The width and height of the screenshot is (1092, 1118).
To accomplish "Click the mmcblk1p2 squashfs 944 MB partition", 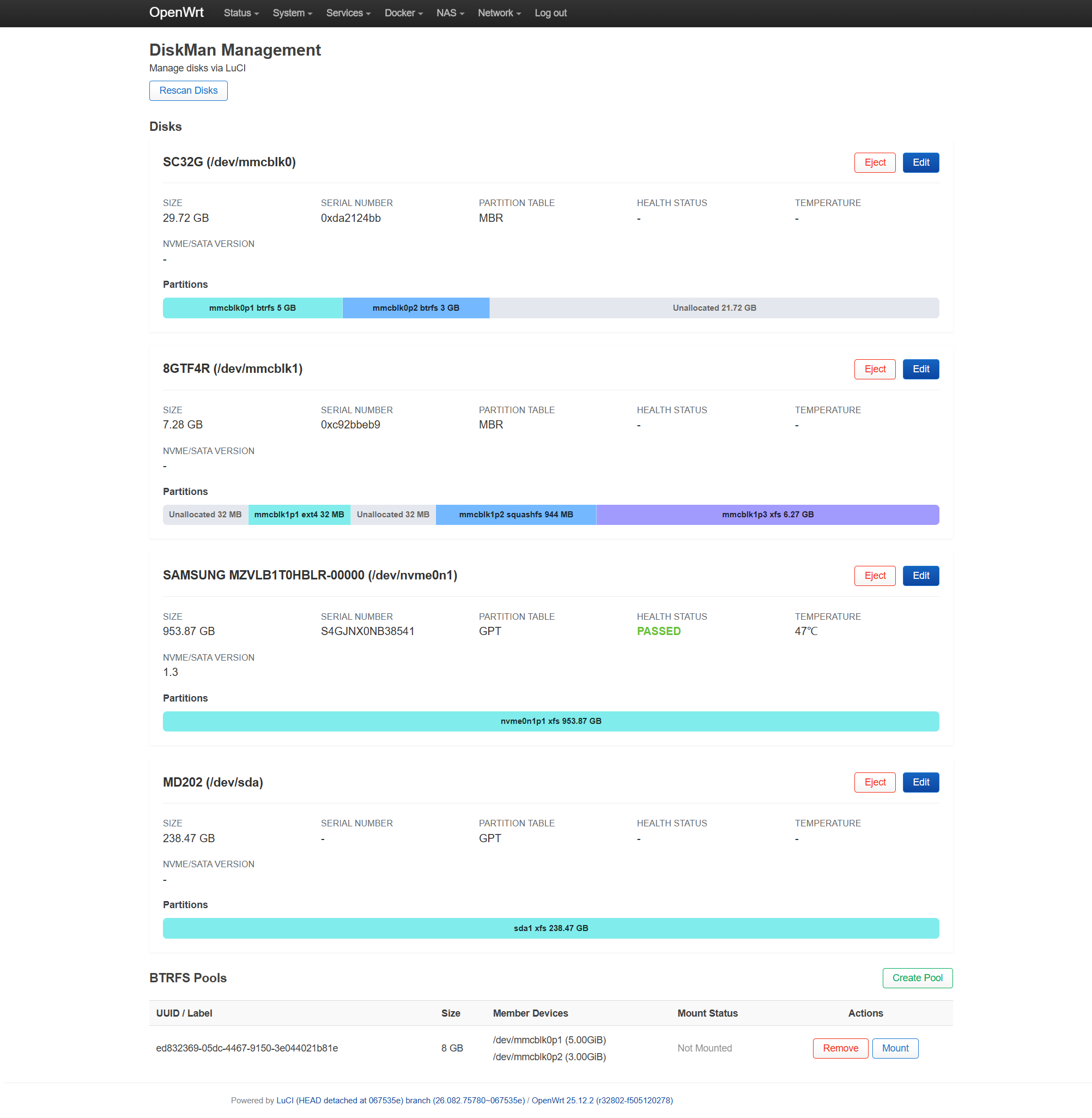I will (515, 515).
